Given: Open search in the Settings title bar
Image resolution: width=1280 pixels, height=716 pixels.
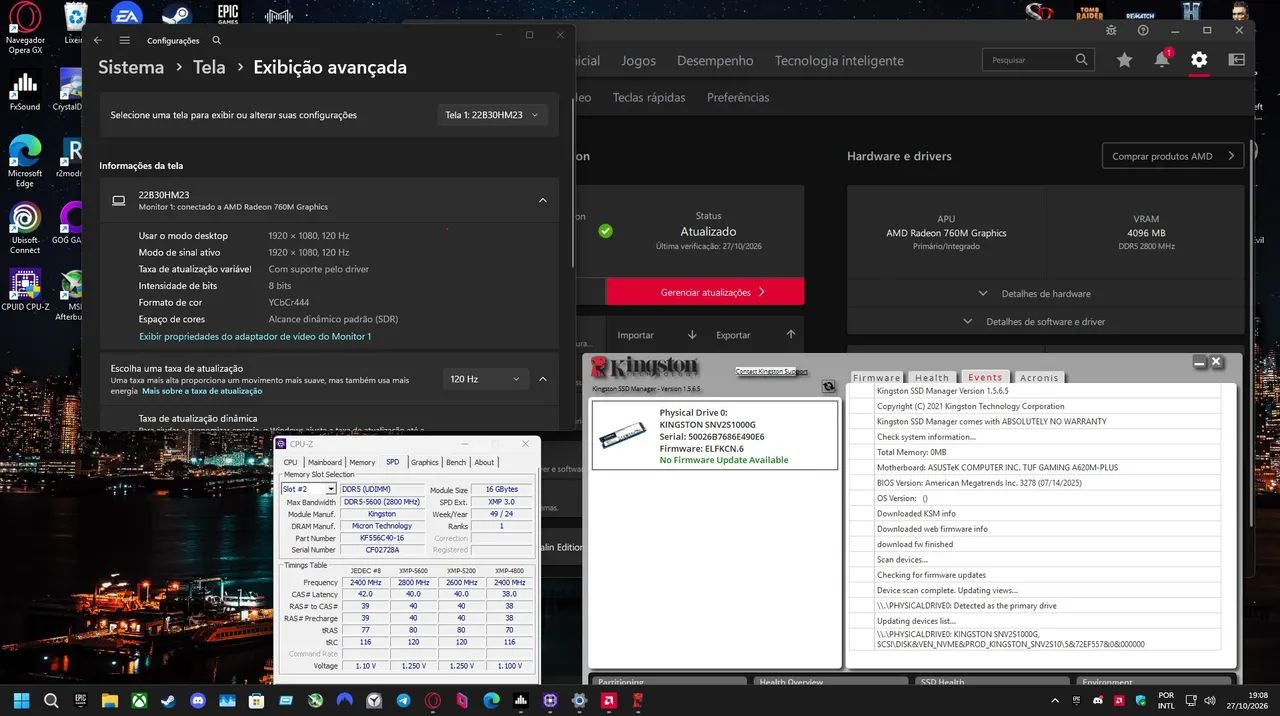Looking at the screenshot, I should click(x=217, y=41).
